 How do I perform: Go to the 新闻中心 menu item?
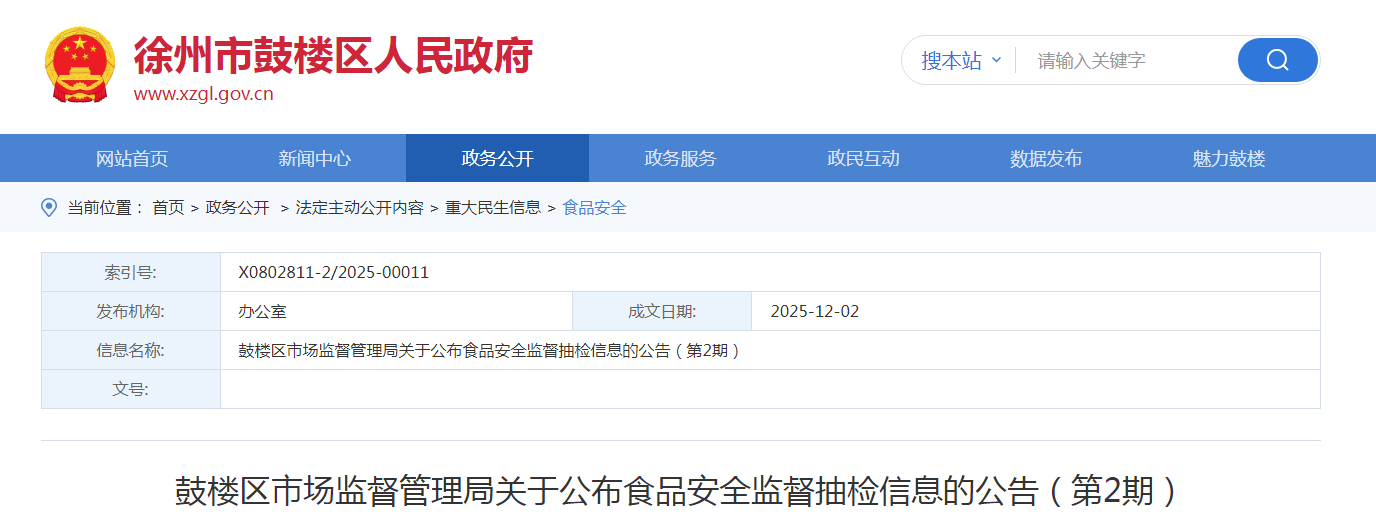coord(314,158)
